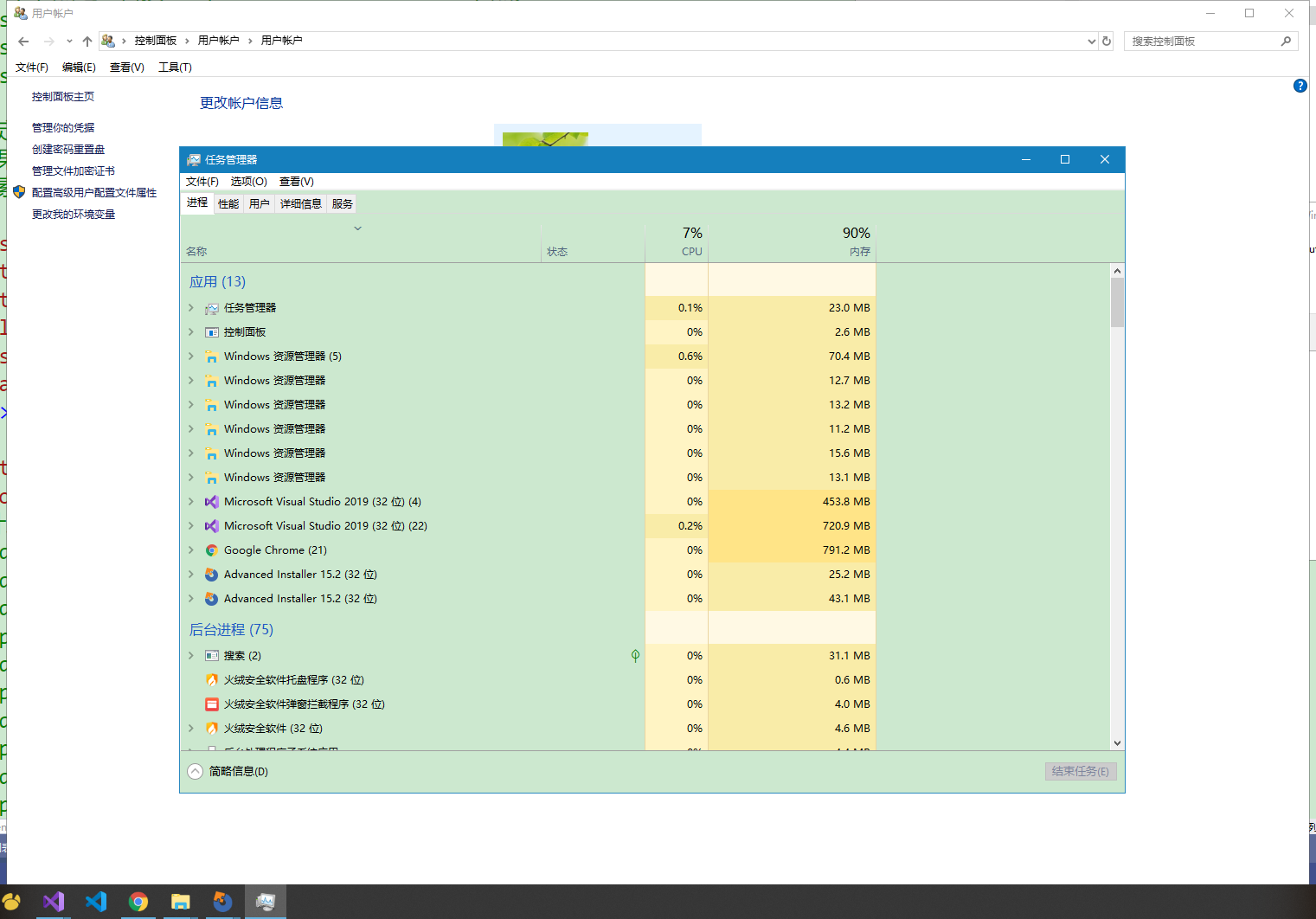Viewport: 1316px width, 919px height.
Task: Click the Task Manager taskbar icon
Action: (266, 902)
